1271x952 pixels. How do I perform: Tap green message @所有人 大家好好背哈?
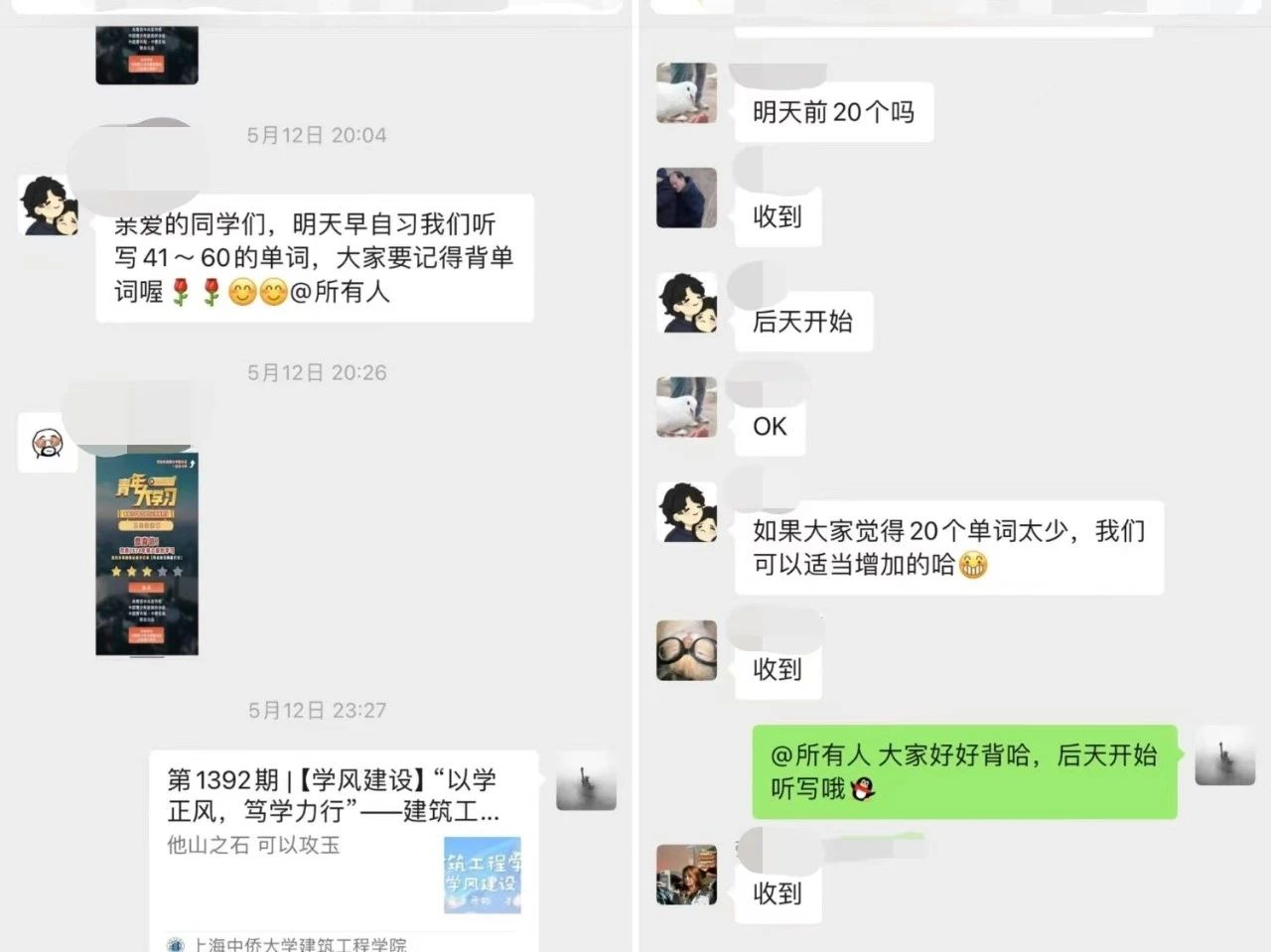click(x=964, y=771)
